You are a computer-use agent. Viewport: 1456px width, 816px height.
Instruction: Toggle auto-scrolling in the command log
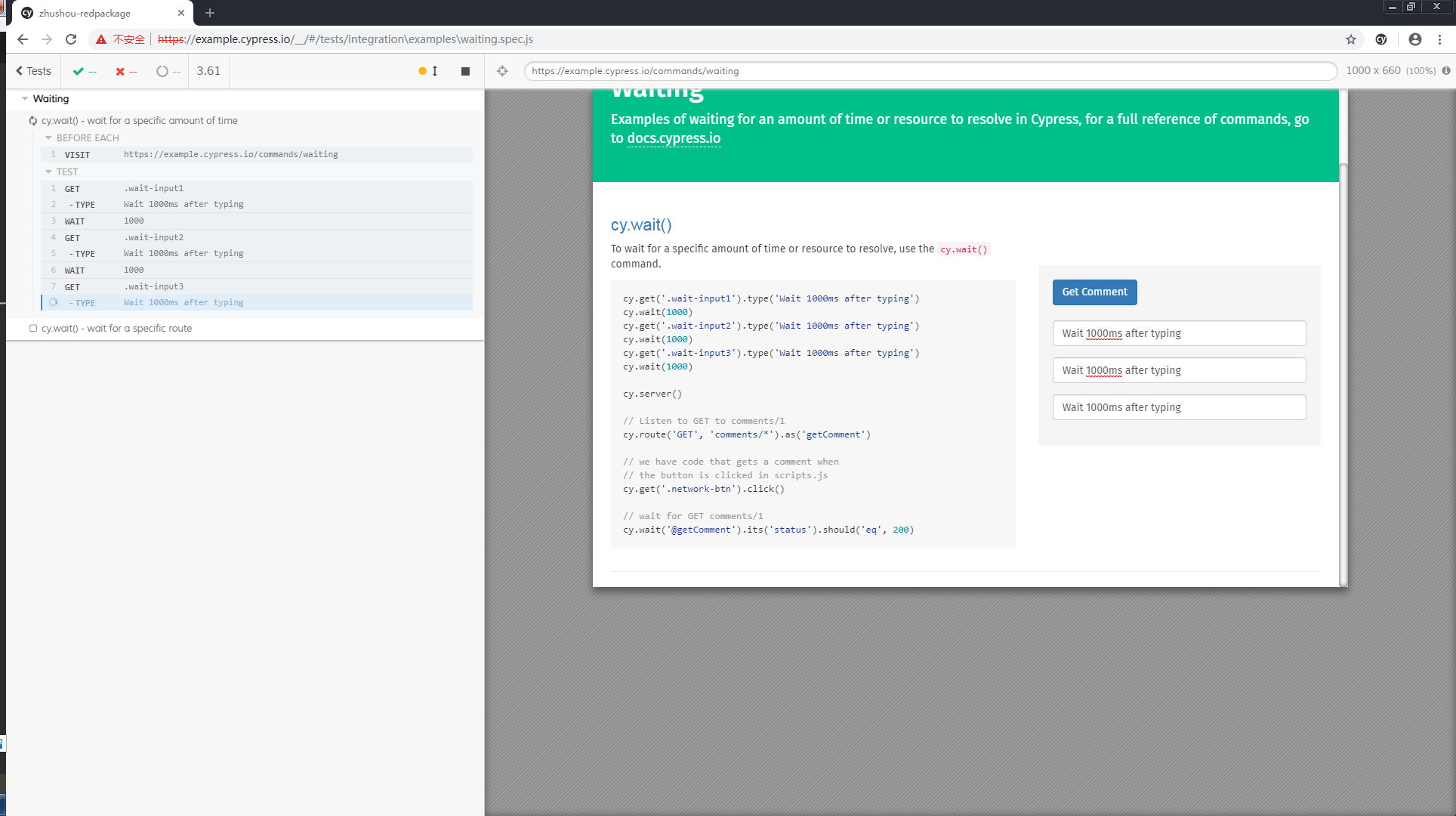tap(428, 71)
